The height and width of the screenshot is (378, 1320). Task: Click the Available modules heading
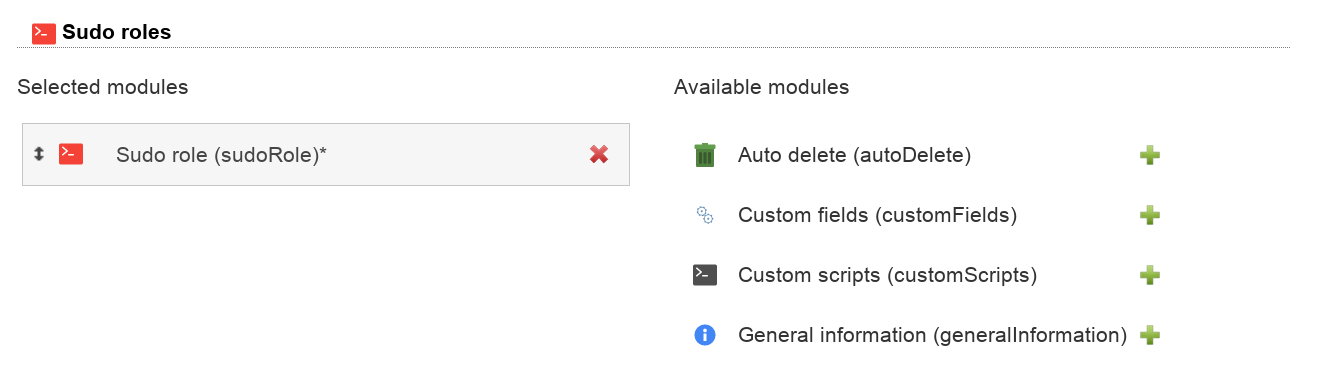coord(762,87)
